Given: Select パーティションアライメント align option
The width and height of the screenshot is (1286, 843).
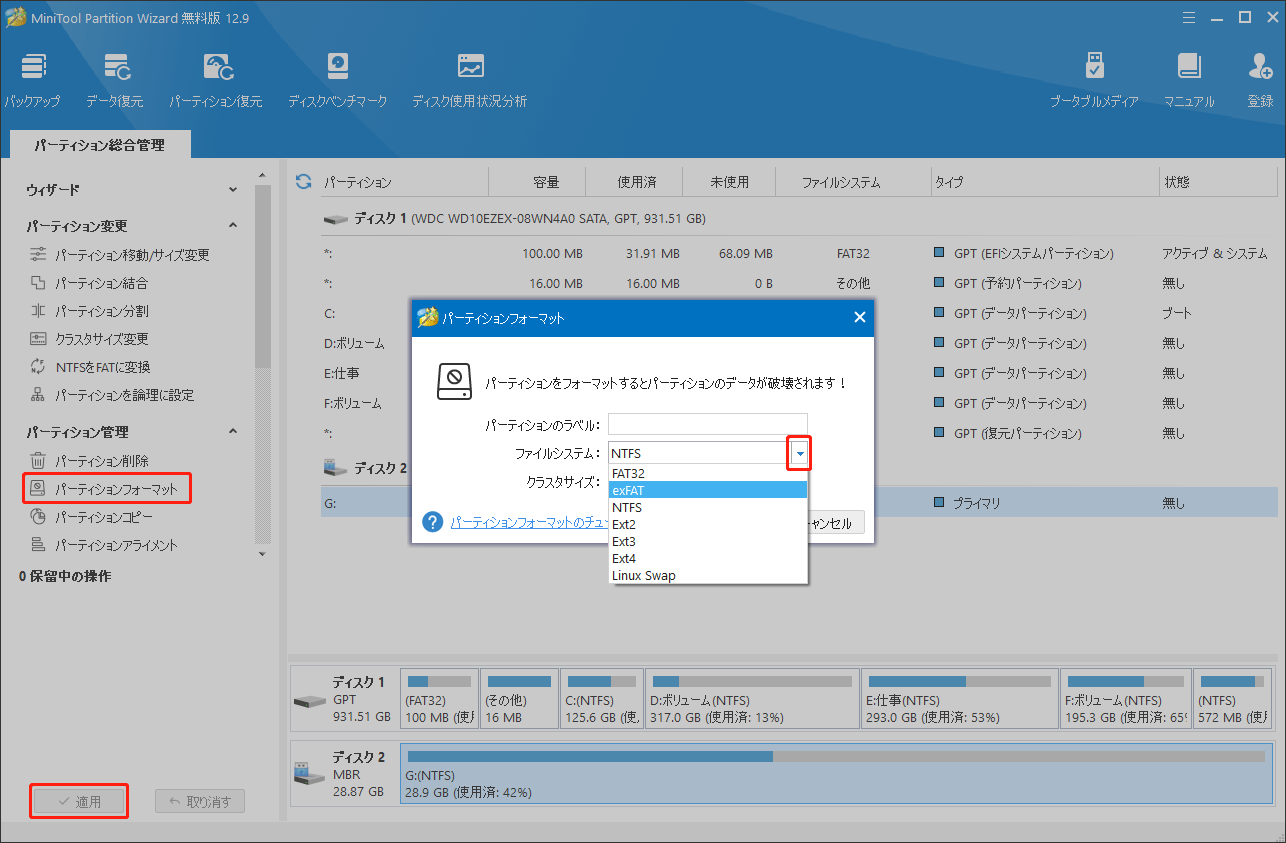Looking at the screenshot, I should 104,545.
